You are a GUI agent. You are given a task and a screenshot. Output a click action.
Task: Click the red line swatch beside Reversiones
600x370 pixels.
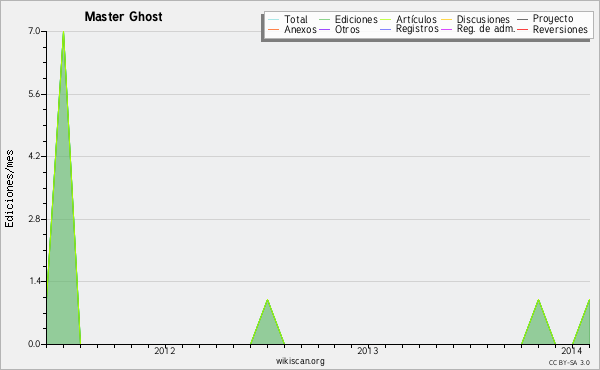[522, 29]
